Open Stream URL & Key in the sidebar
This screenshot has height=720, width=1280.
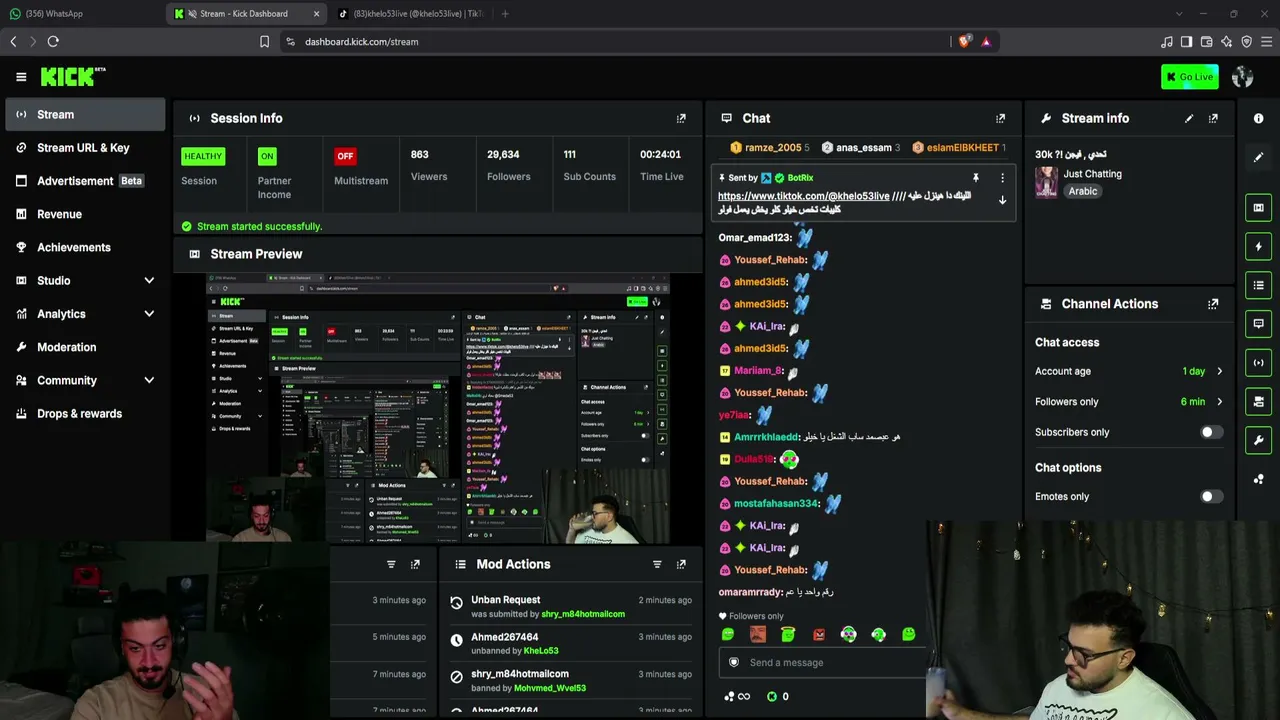pos(85,148)
